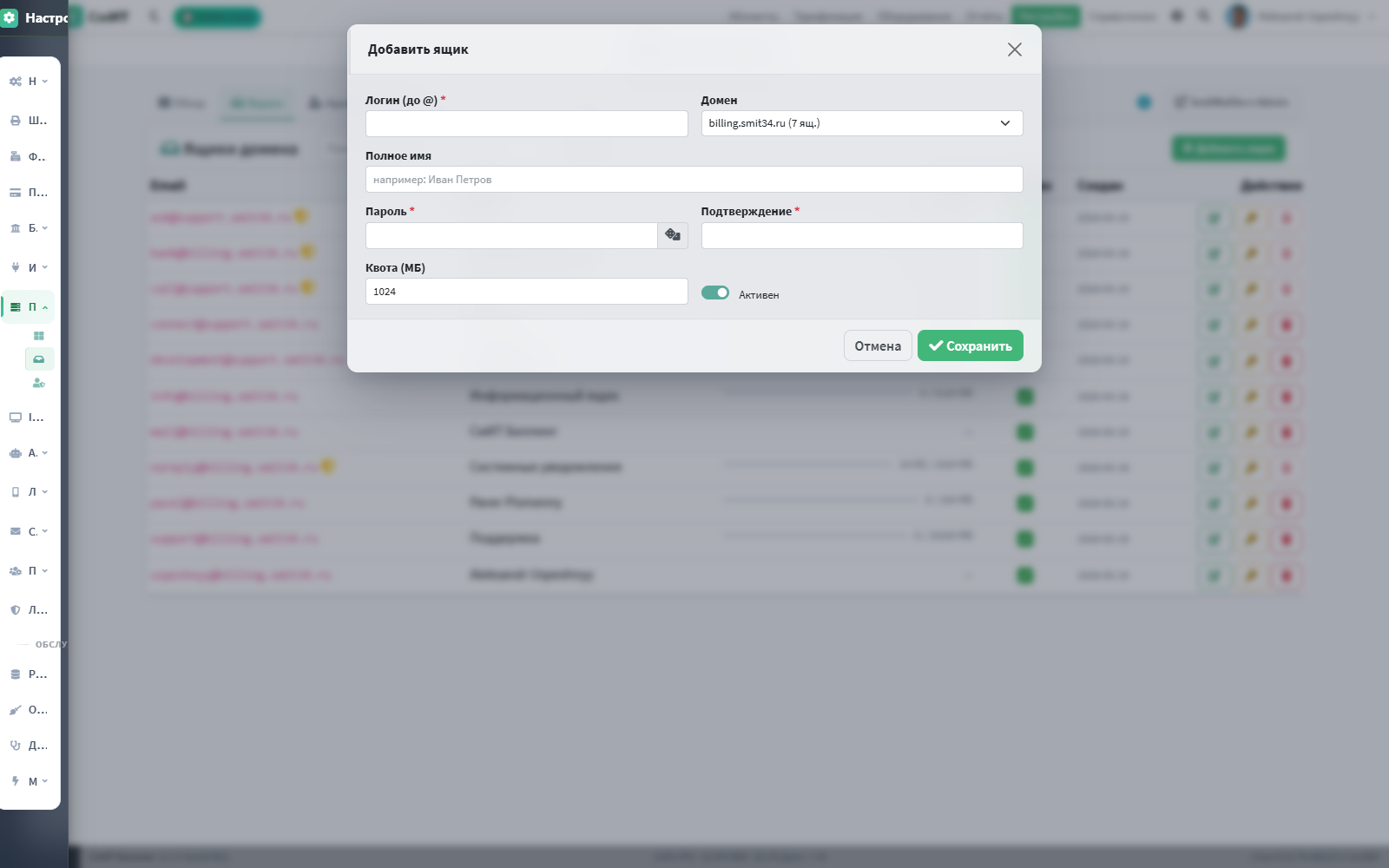
Task: Click the Отмена button
Action: coord(878,345)
